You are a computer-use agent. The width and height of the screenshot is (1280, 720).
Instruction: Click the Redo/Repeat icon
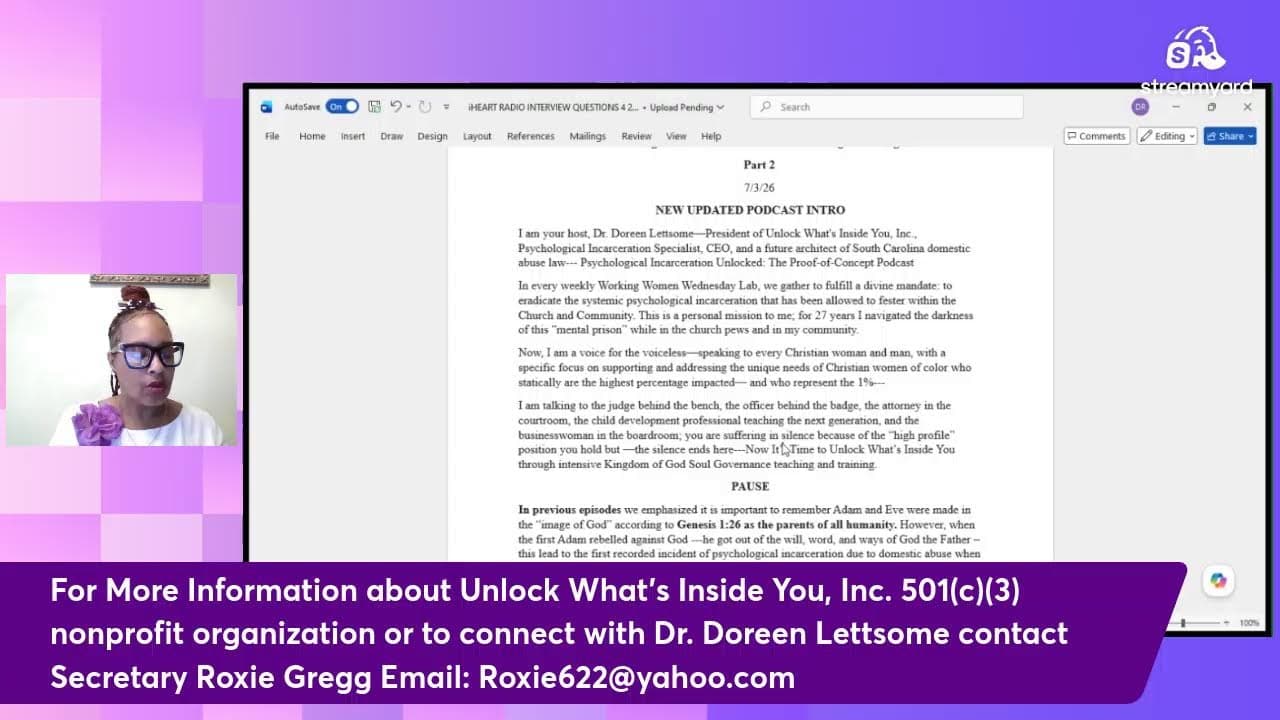point(425,107)
